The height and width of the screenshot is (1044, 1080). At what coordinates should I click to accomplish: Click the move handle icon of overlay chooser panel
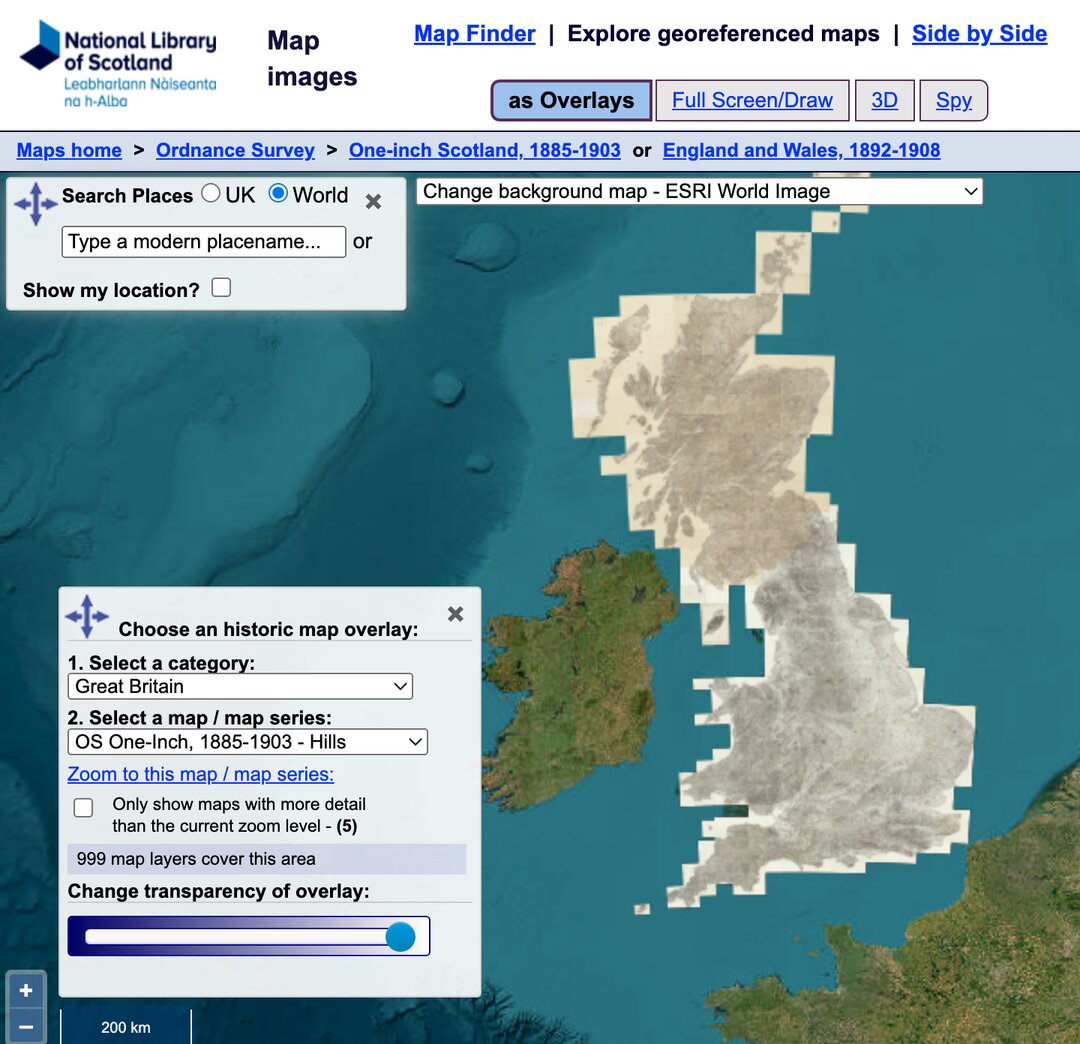point(87,616)
